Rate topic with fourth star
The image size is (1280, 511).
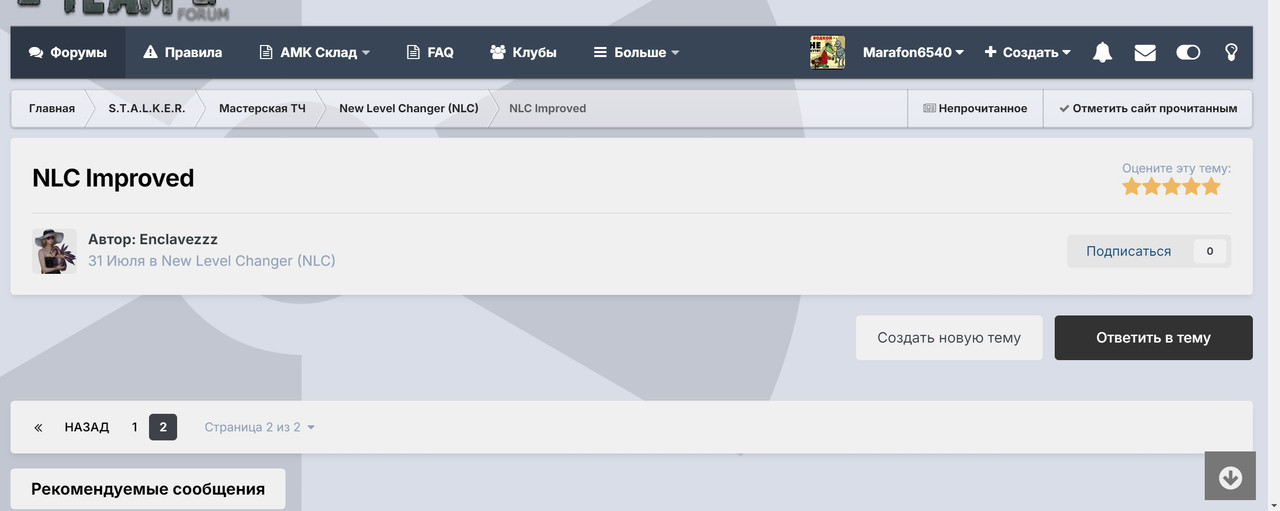tap(1191, 187)
